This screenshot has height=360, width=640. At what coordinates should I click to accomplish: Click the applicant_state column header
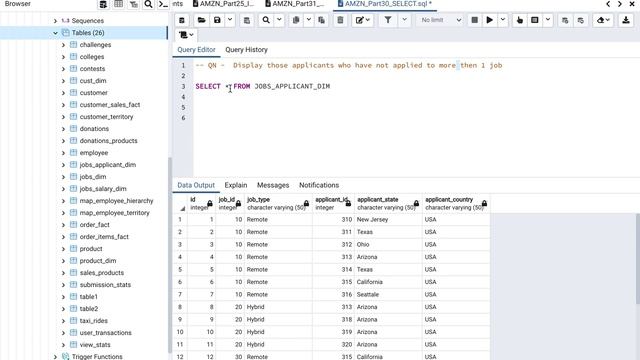point(388,203)
